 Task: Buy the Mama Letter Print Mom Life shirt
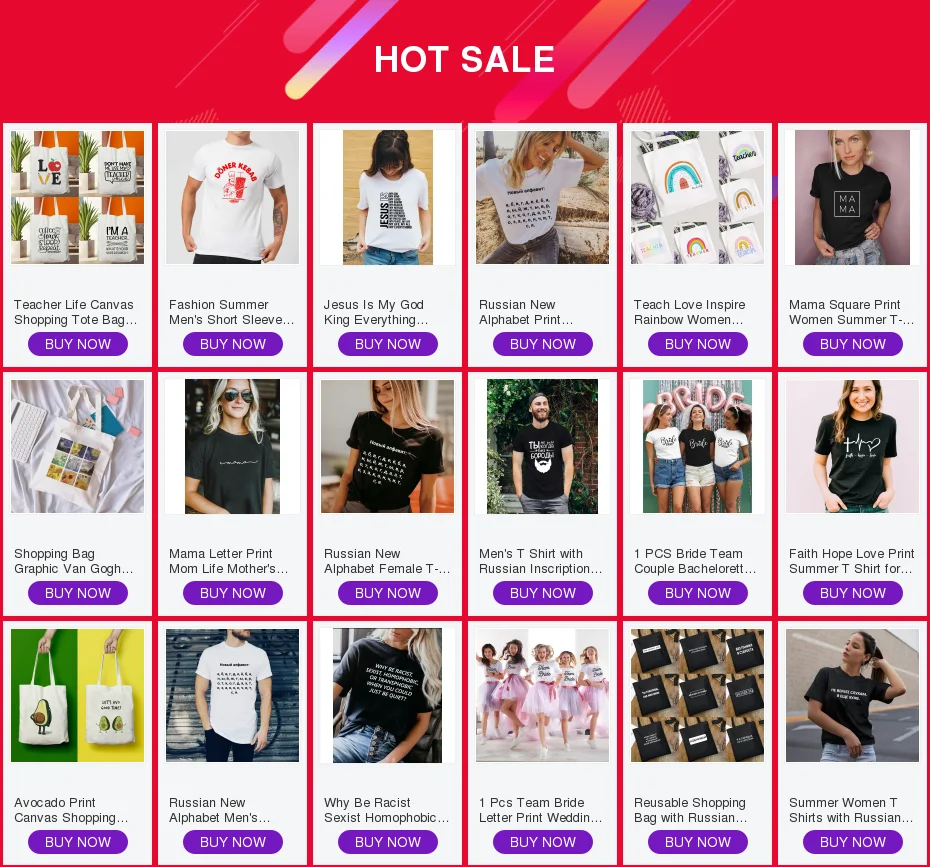point(232,593)
